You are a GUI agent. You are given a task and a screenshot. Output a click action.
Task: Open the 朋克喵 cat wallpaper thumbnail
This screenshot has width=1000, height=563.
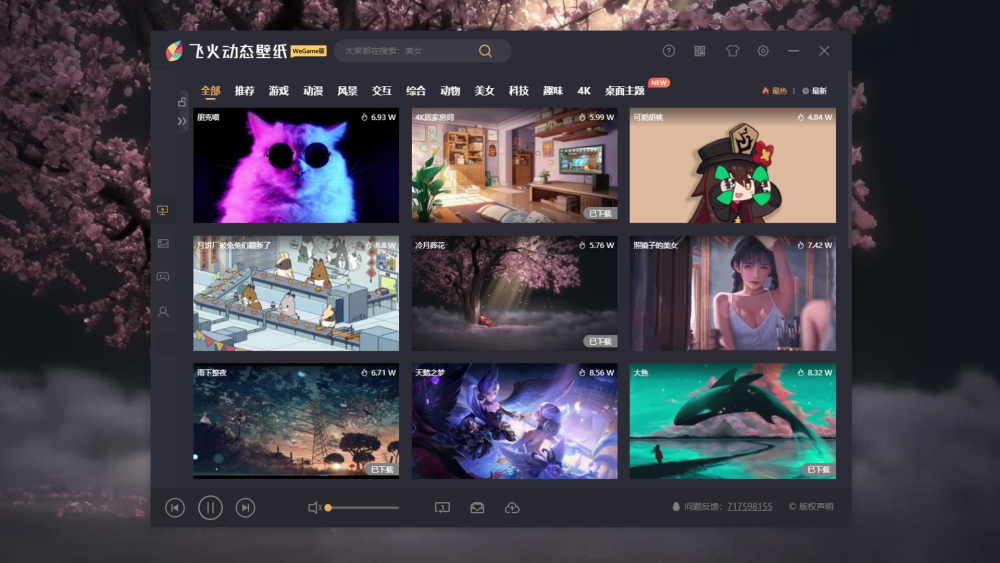(x=296, y=166)
